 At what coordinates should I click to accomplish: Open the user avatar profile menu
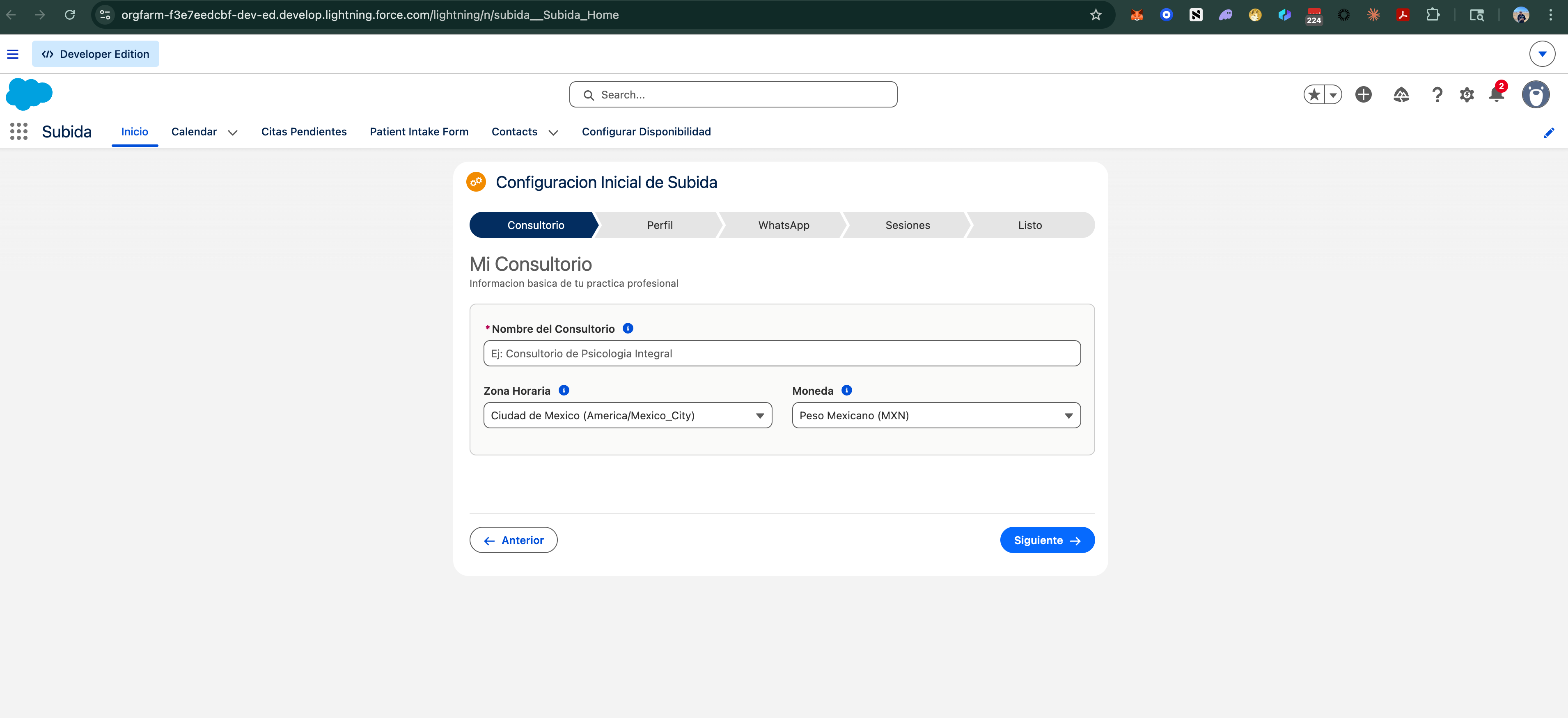[x=1536, y=94]
